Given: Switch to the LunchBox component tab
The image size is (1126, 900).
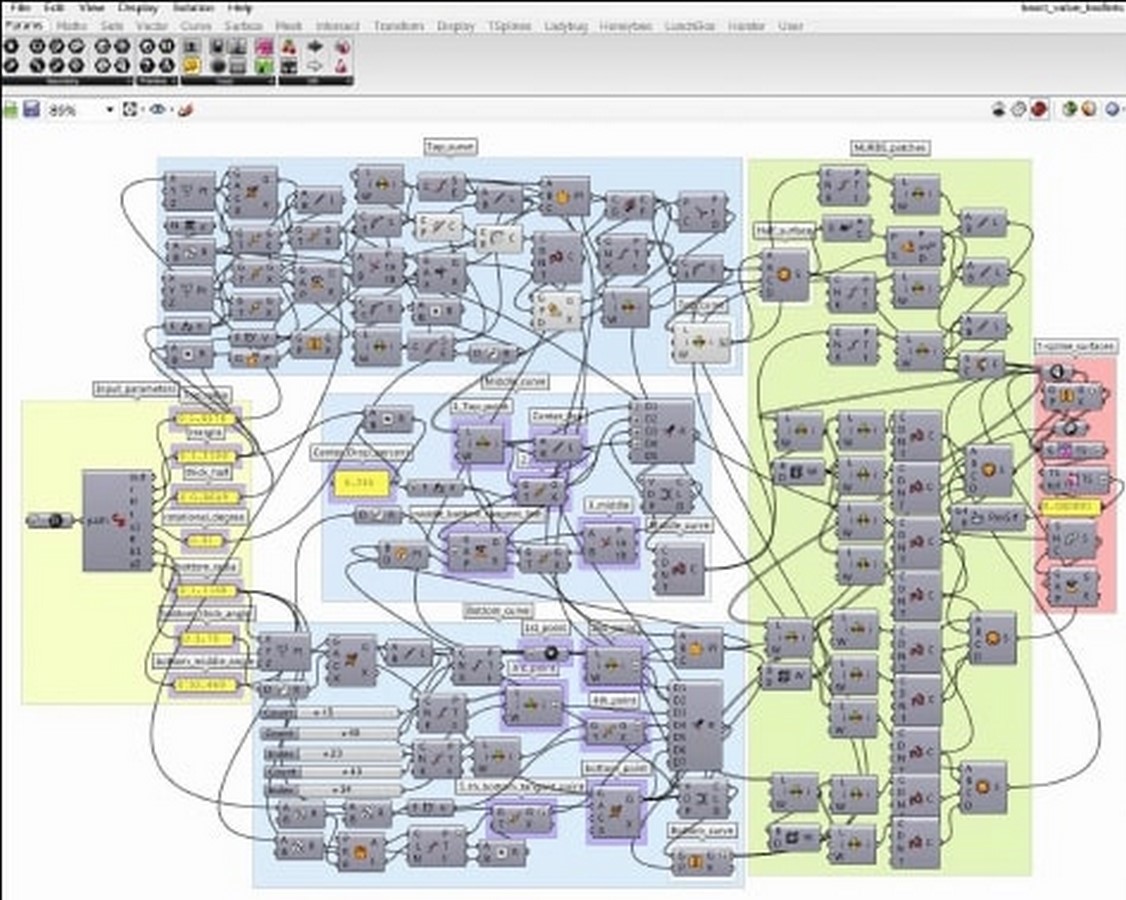Looking at the screenshot, I should pos(689,26).
